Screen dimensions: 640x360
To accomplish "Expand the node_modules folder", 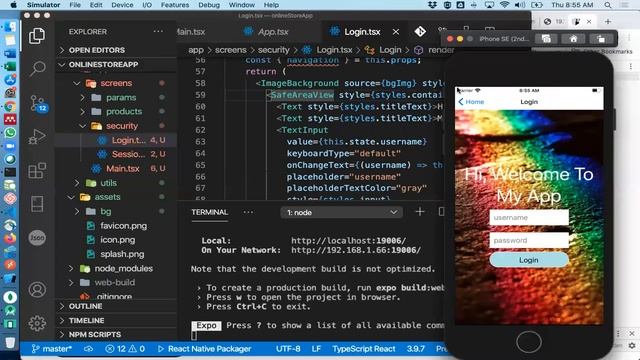I will point(123,269).
